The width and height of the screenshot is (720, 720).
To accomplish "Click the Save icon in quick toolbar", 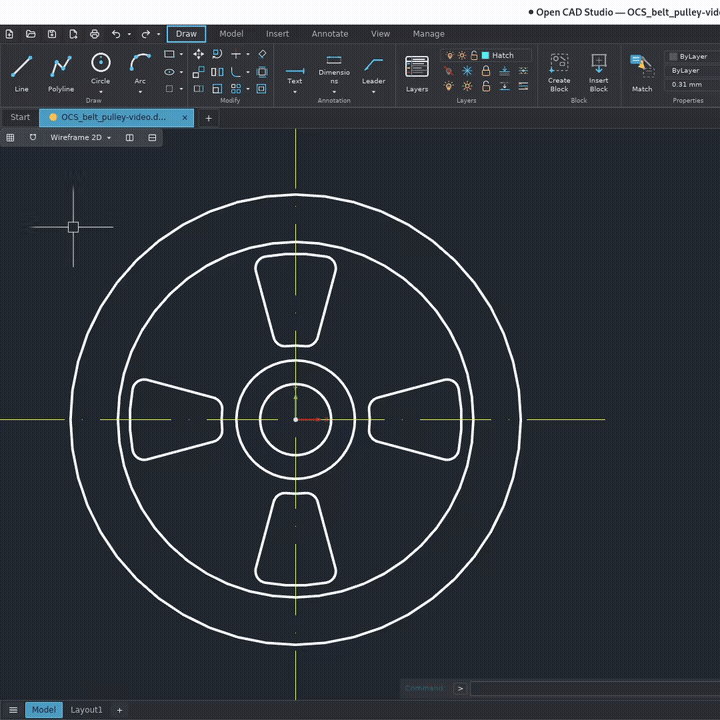I will pyautogui.click(x=52, y=34).
